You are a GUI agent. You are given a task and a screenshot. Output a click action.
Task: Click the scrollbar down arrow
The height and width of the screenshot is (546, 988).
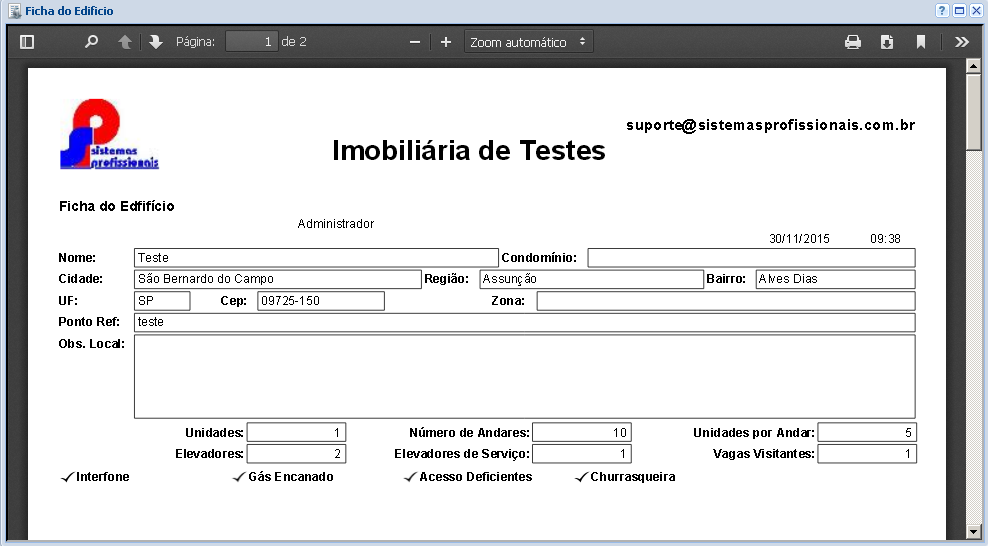click(973, 531)
